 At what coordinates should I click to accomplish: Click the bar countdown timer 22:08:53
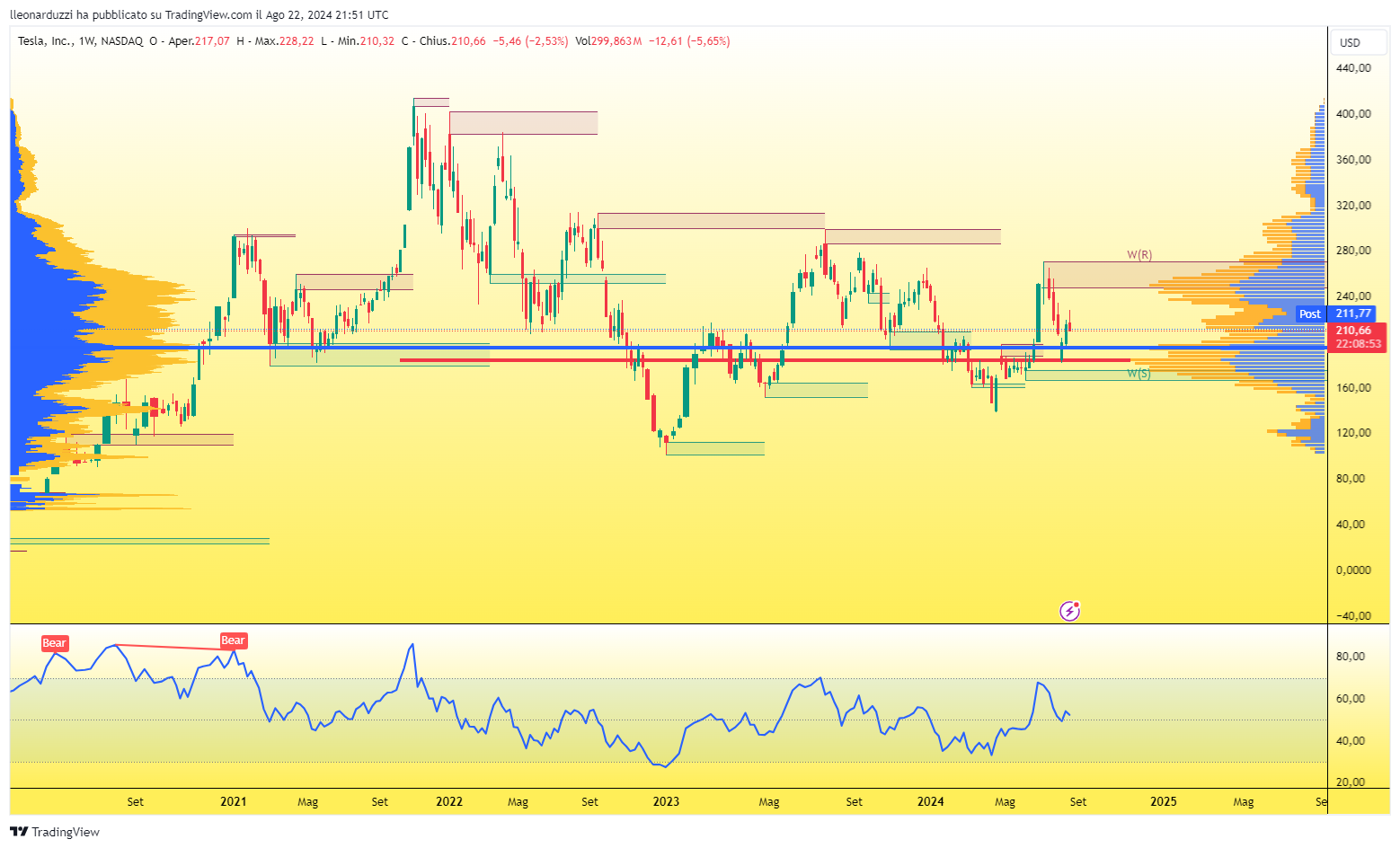1358,344
